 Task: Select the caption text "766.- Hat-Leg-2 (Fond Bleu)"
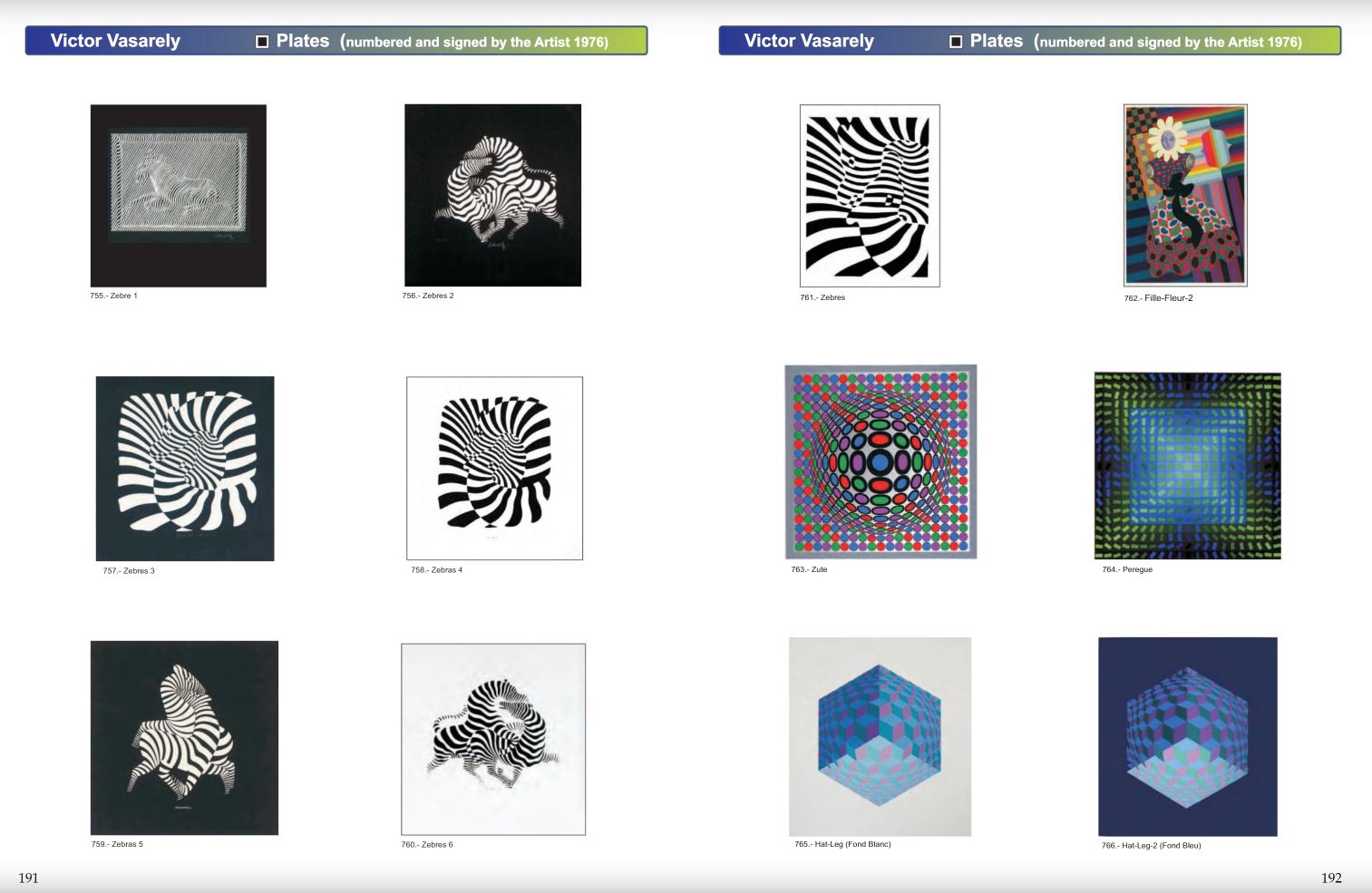click(1152, 846)
